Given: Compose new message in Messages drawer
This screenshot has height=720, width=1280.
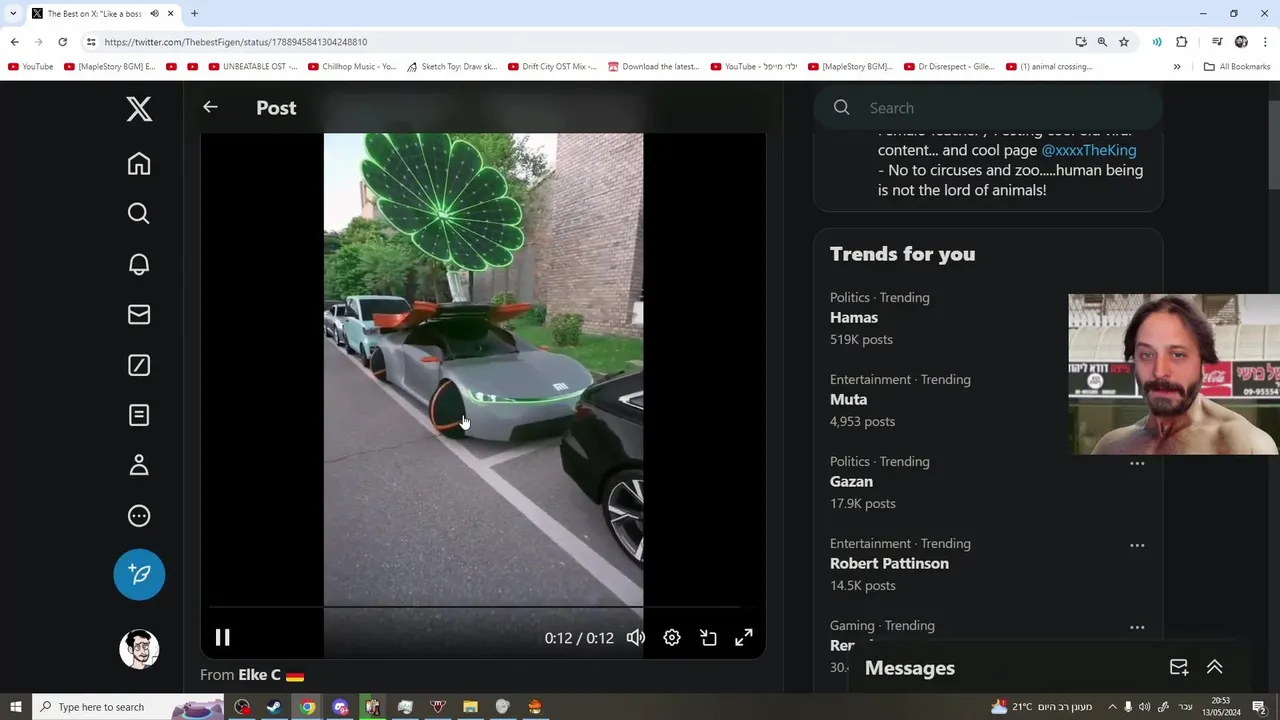Looking at the screenshot, I should point(1179,667).
